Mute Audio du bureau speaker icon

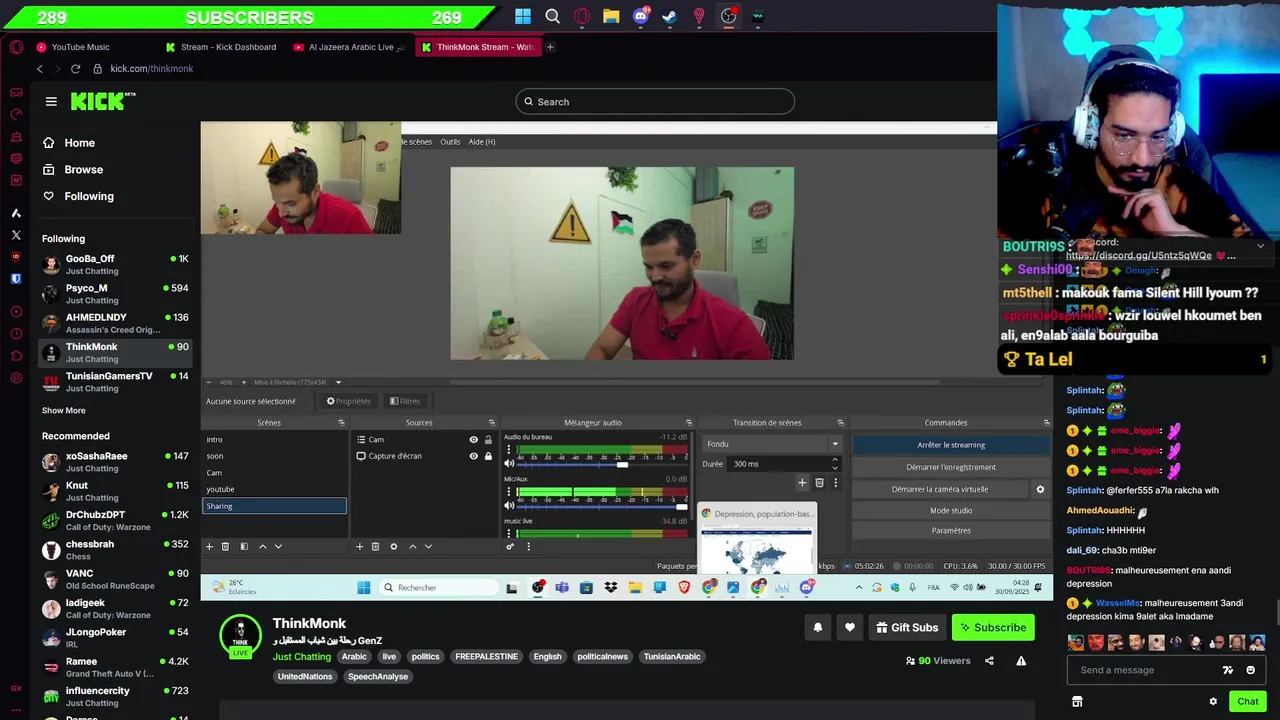pos(509,464)
